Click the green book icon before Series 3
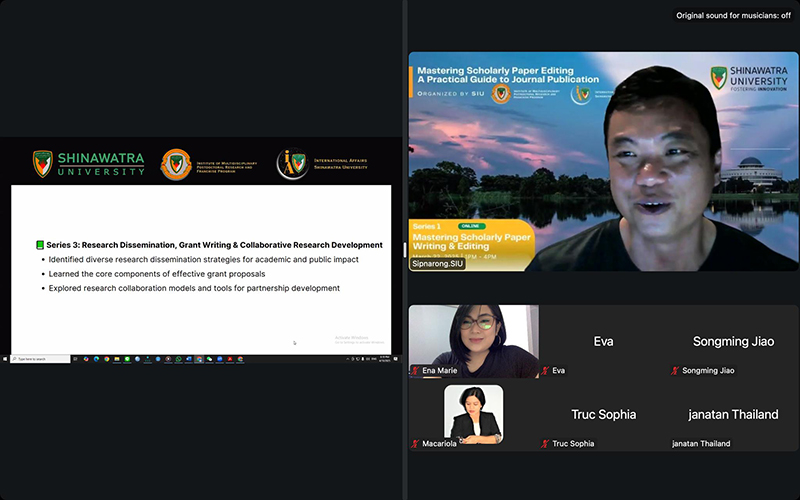The image size is (800, 500). 40,245
